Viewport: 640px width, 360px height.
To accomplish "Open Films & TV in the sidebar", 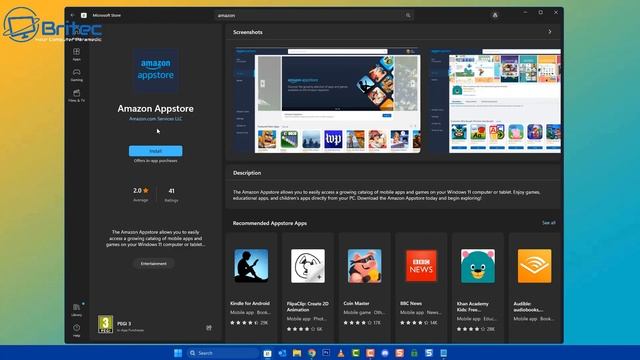I will coord(76,96).
